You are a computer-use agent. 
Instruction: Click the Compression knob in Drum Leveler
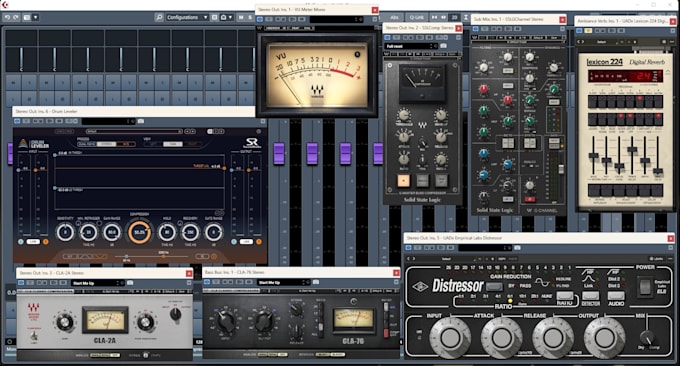(139, 232)
